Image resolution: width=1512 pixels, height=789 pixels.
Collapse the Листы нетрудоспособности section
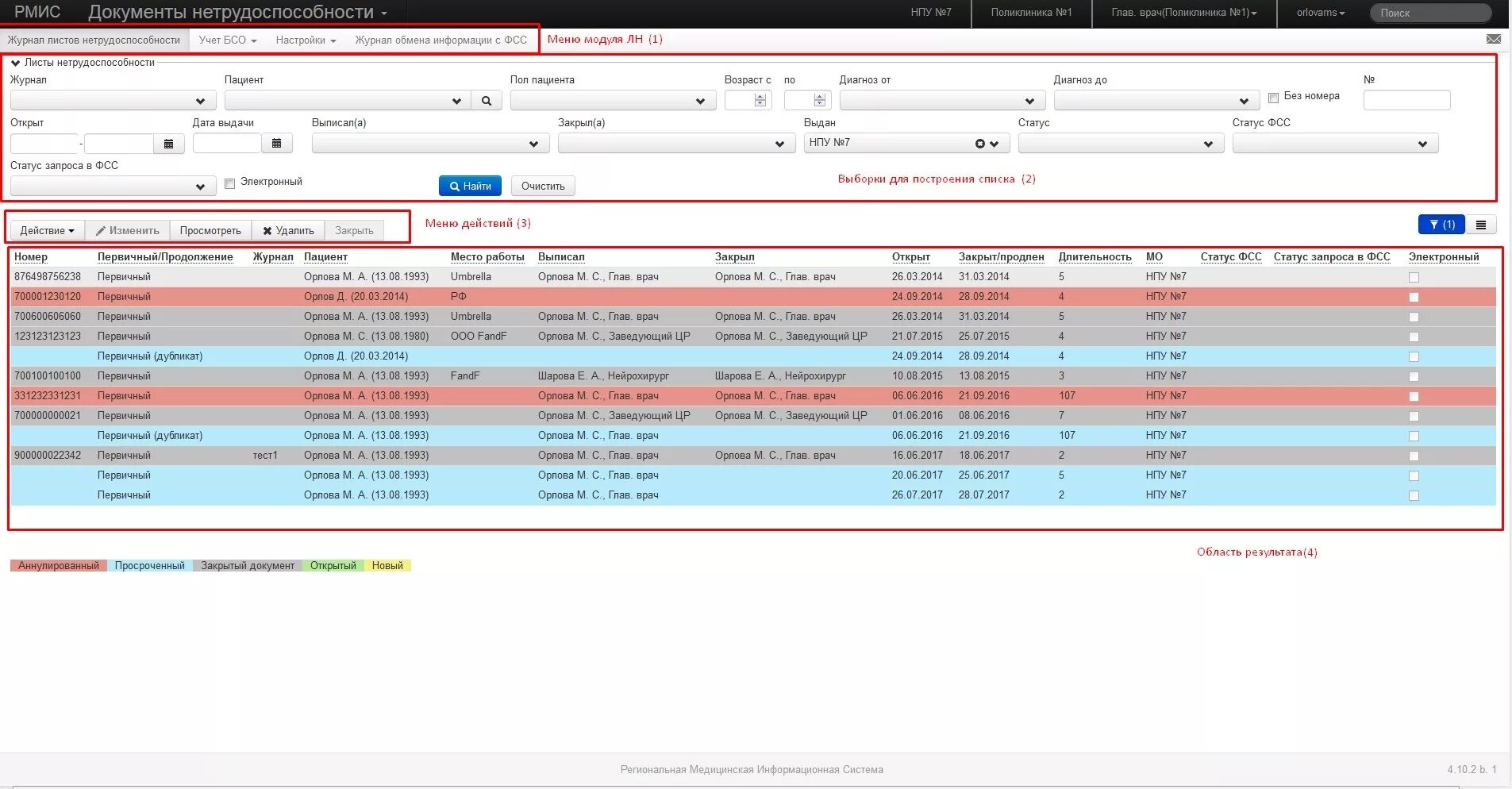click(15, 63)
